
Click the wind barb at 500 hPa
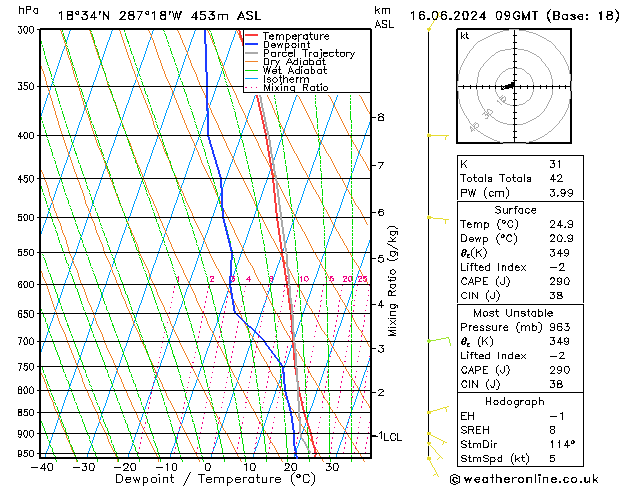point(436,217)
